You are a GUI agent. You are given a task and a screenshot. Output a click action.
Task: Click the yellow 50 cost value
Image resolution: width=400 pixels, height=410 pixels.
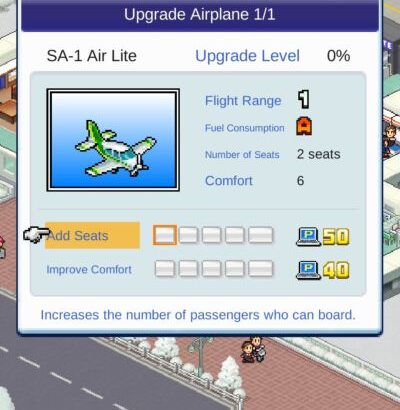pyautogui.click(x=336, y=237)
